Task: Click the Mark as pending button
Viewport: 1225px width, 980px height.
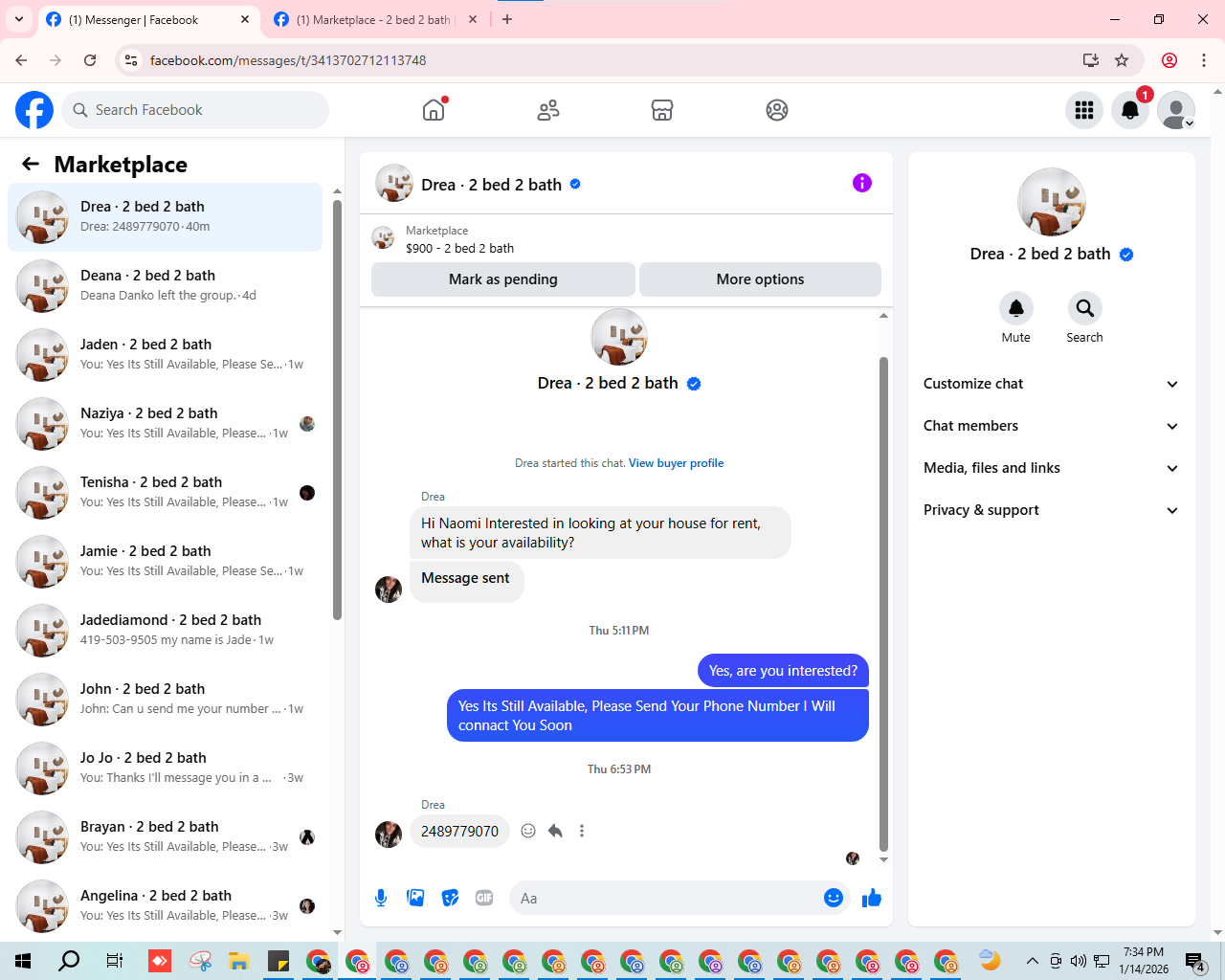Action: pos(503,279)
